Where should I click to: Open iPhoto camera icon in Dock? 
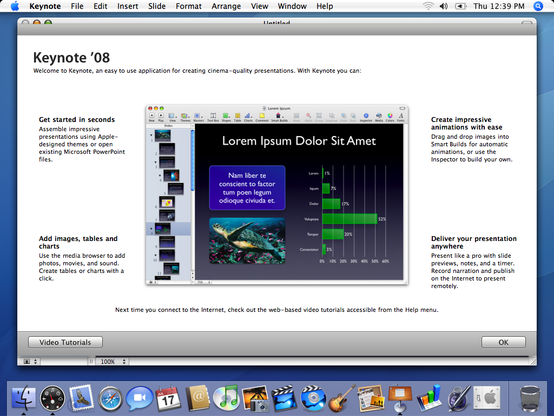click(x=255, y=398)
